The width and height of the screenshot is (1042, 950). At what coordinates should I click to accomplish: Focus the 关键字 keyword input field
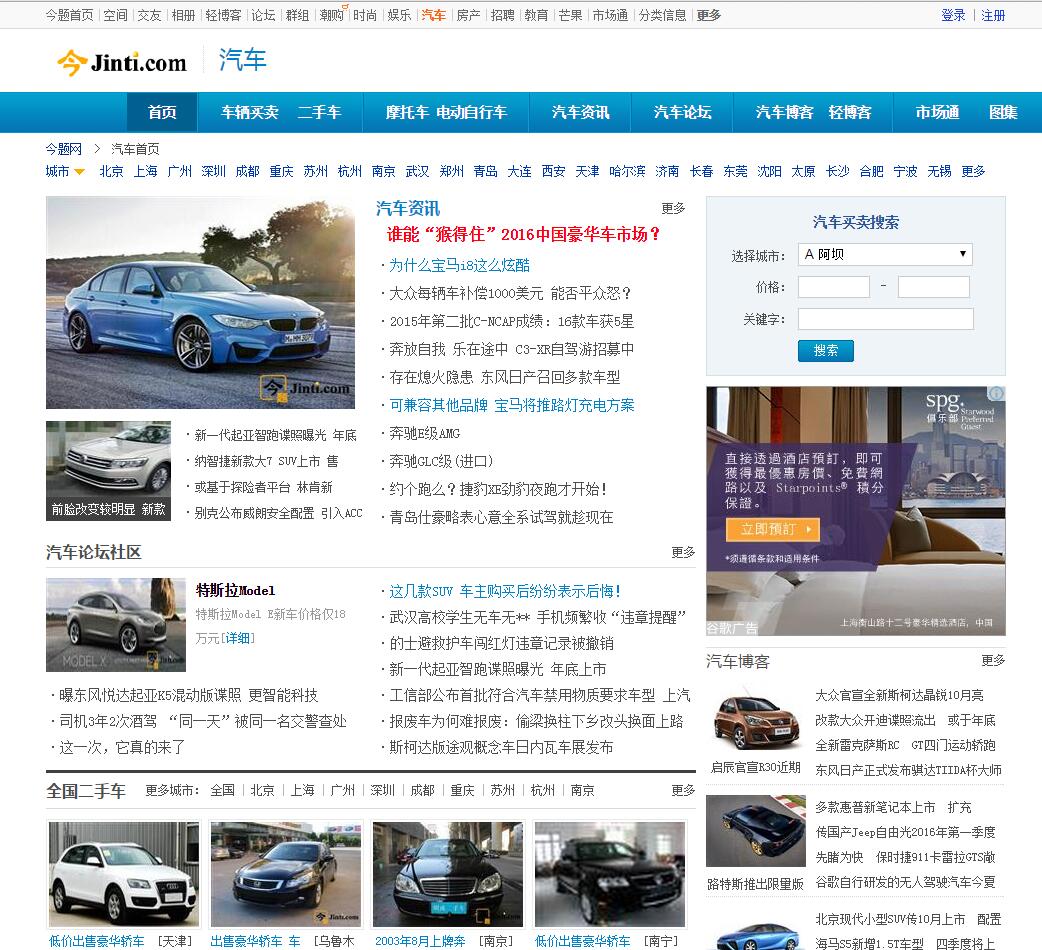click(x=885, y=319)
